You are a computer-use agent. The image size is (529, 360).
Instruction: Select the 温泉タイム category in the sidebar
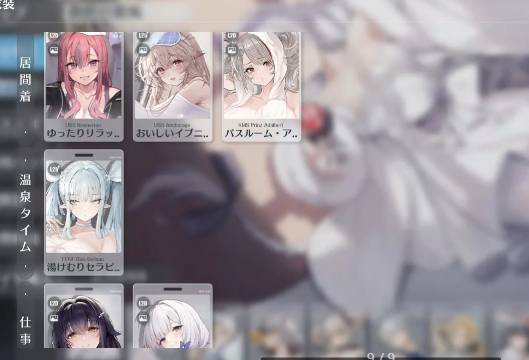coord(25,213)
